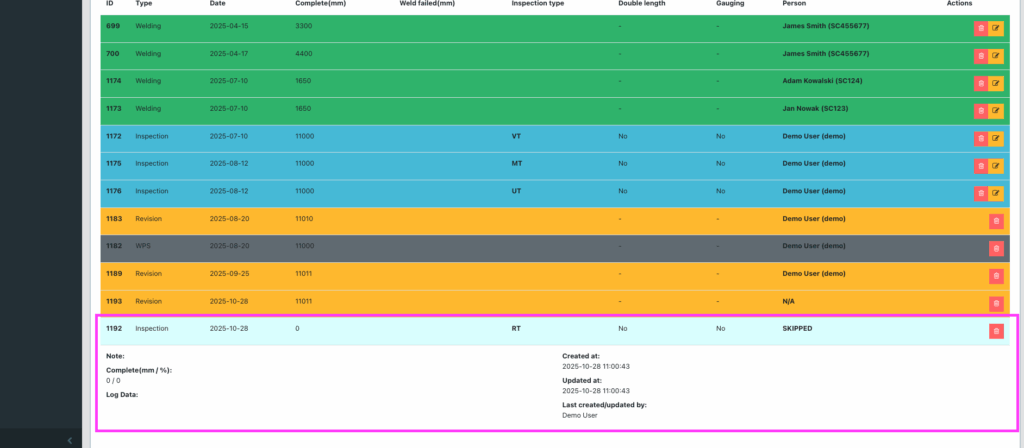The width and height of the screenshot is (1024, 448).
Task: Edit MT inspection record 1175
Action: pyautogui.click(x=996, y=166)
